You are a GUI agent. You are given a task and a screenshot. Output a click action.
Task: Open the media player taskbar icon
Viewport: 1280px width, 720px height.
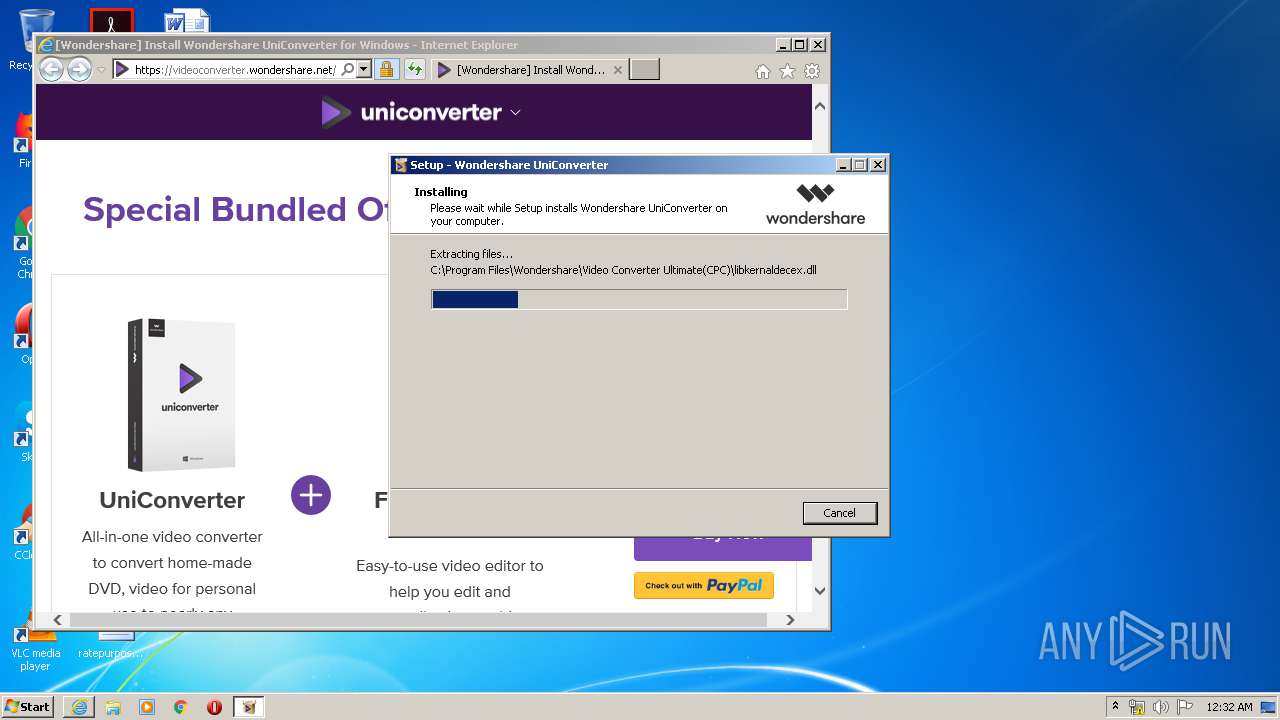pos(147,707)
